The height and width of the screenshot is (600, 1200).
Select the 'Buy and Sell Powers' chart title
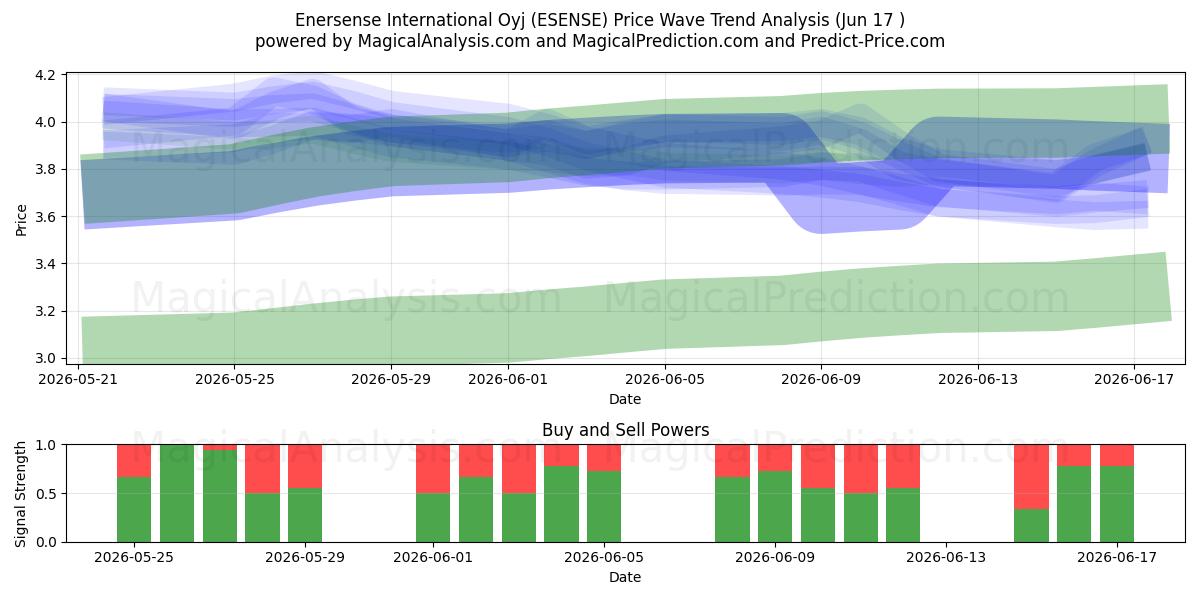pyautogui.click(x=626, y=430)
